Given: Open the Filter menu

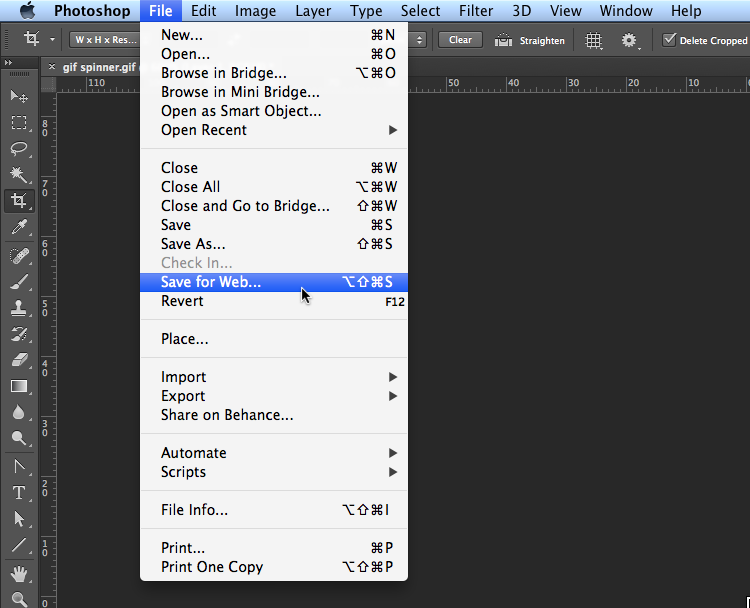Looking at the screenshot, I should coord(476,11).
